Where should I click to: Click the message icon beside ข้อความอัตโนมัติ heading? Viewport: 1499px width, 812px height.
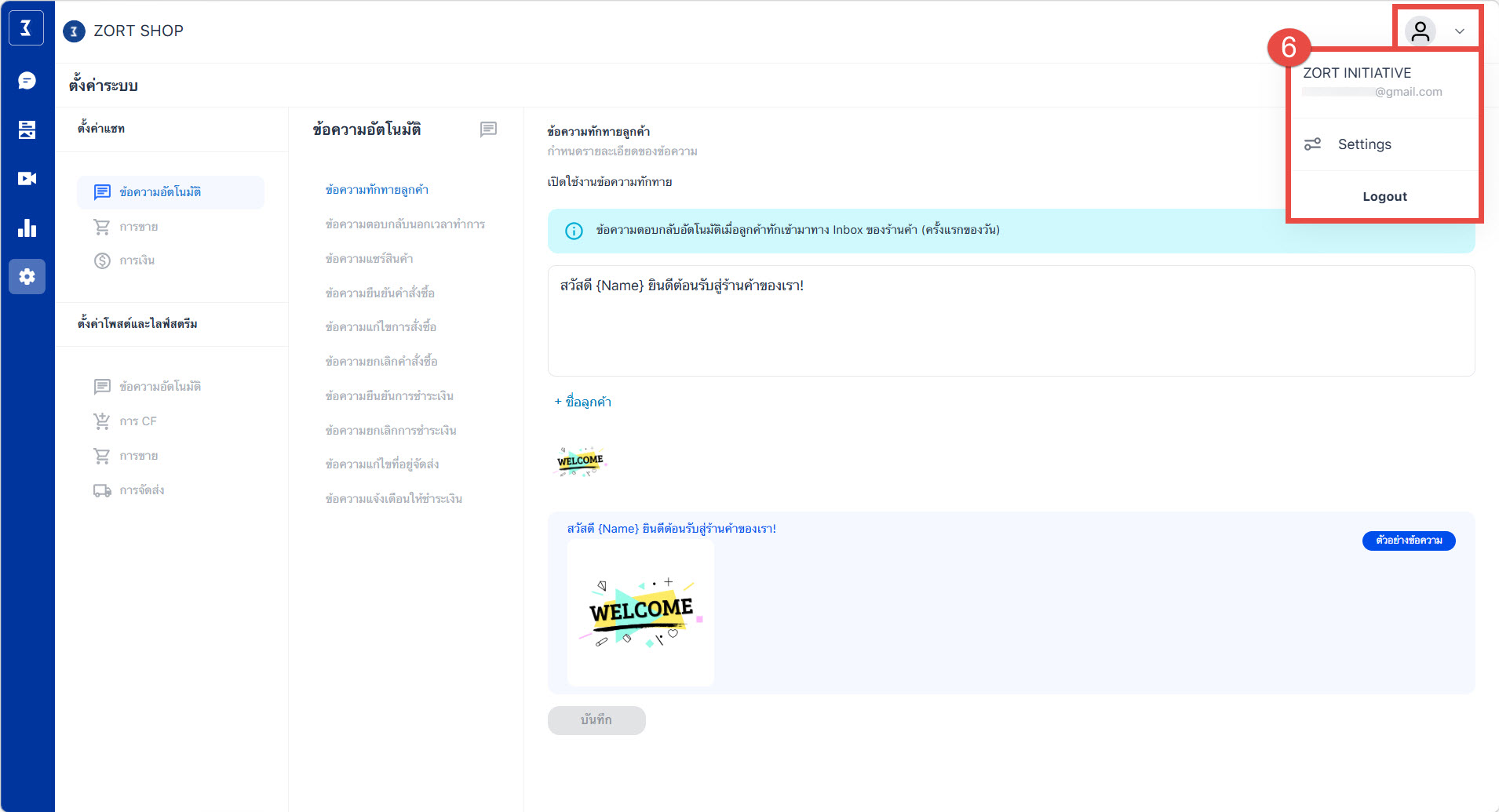(x=488, y=129)
